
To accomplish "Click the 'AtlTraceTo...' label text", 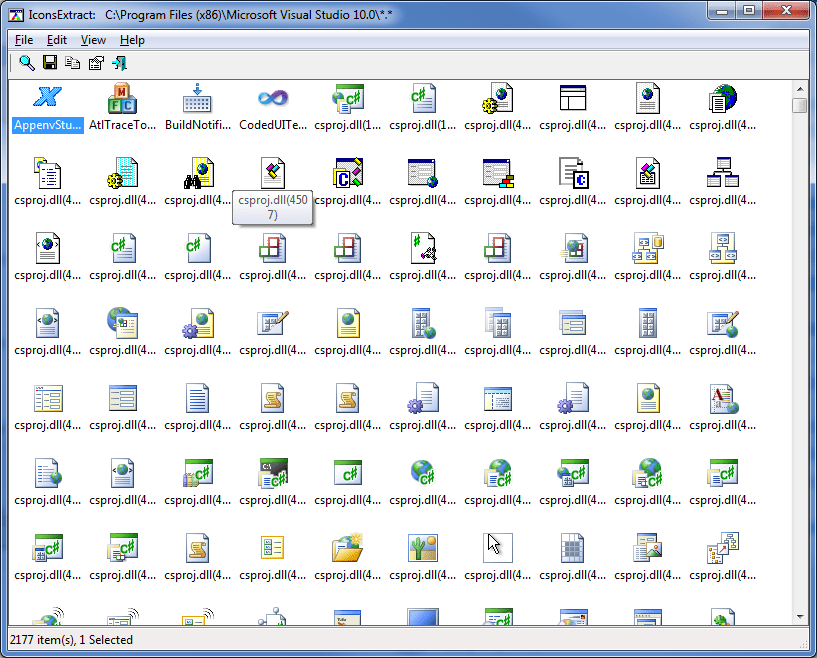I will tap(122, 125).
